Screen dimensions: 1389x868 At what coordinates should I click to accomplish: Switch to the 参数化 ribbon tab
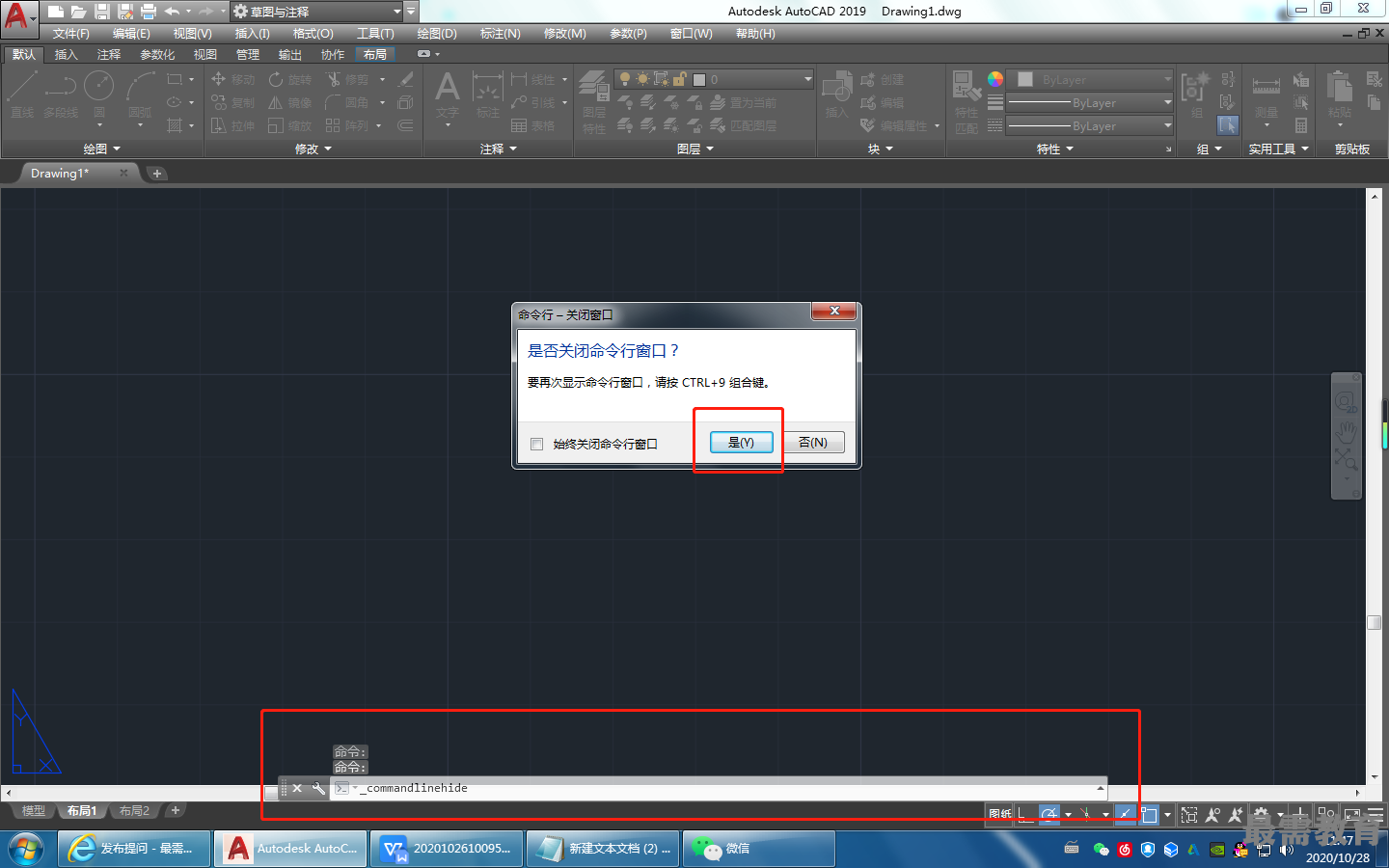[x=157, y=55]
